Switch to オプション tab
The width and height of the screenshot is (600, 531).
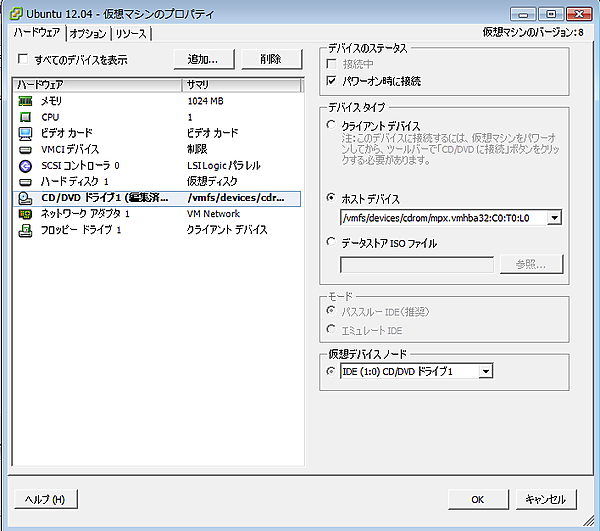(88, 34)
